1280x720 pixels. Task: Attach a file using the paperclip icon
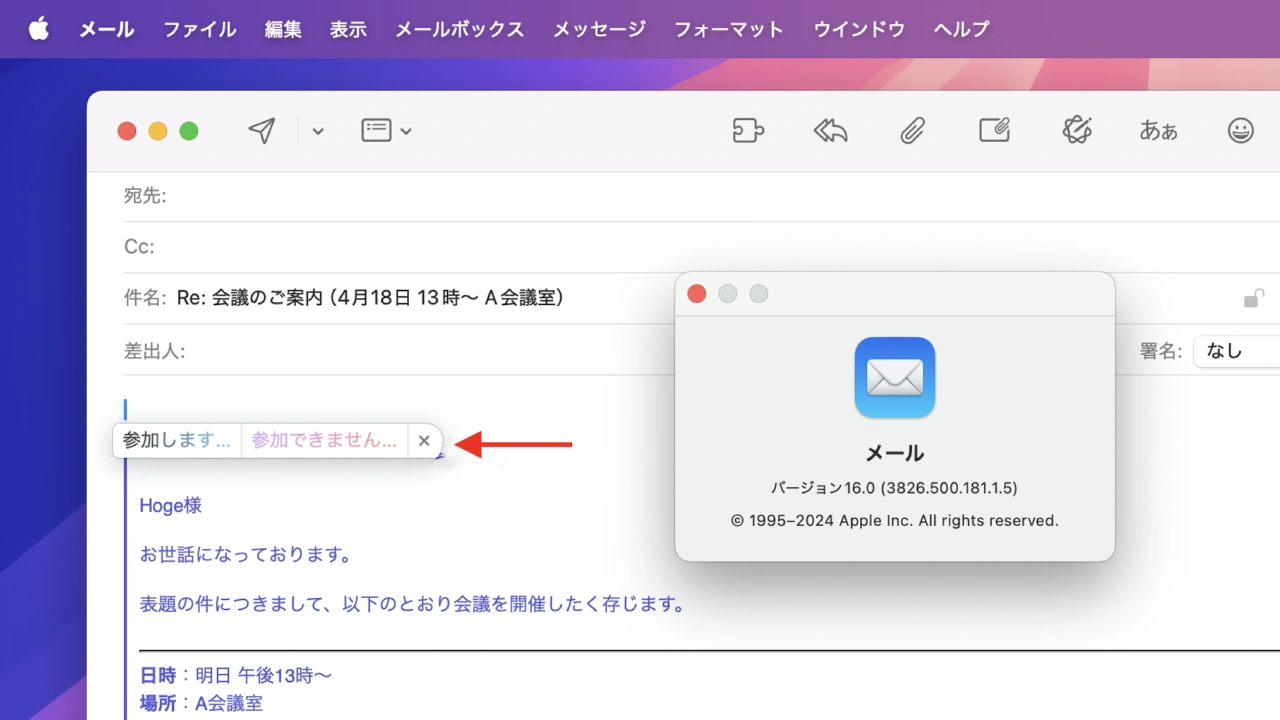pyautogui.click(x=912, y=131)
